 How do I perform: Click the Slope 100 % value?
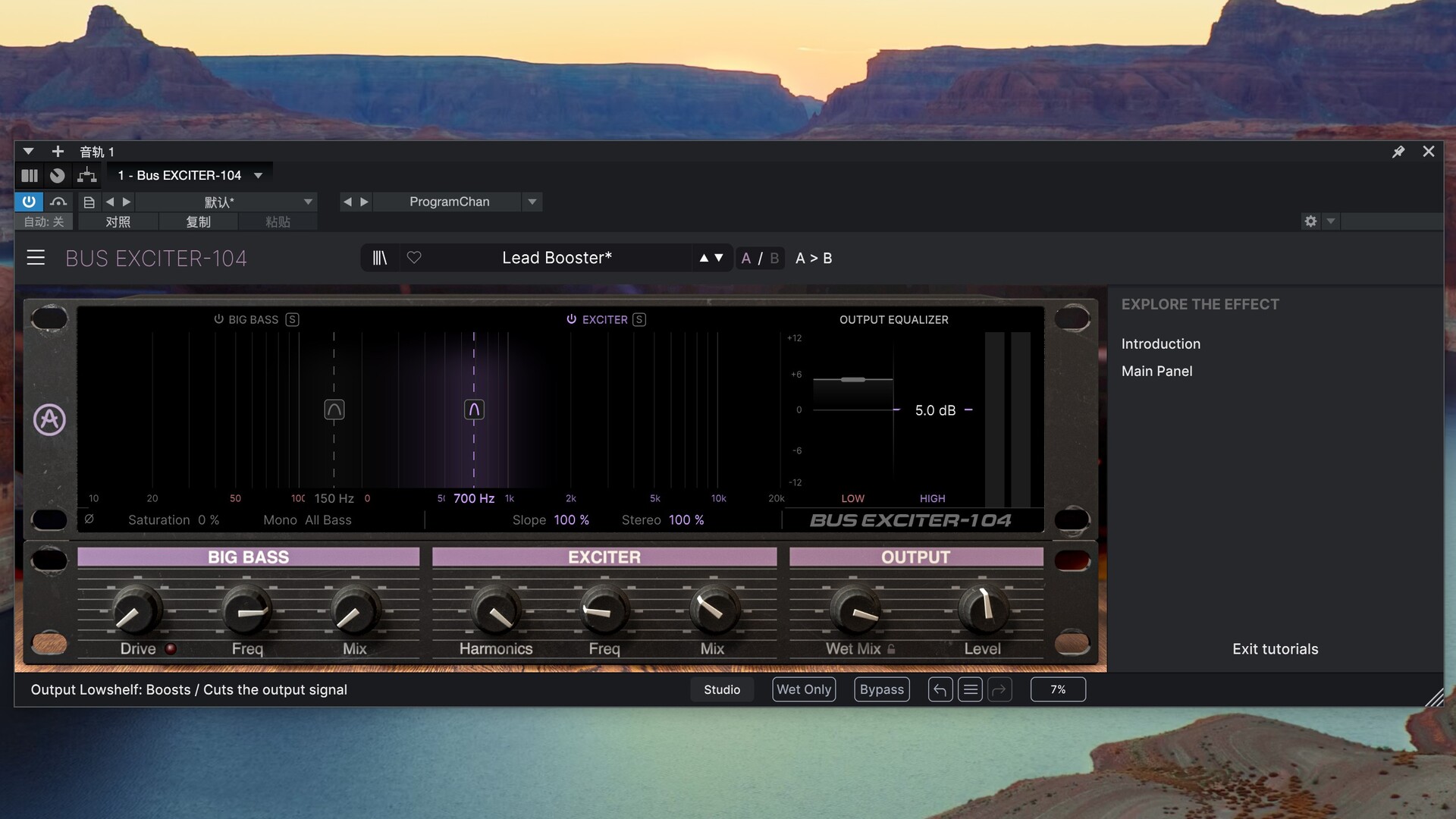572,519
